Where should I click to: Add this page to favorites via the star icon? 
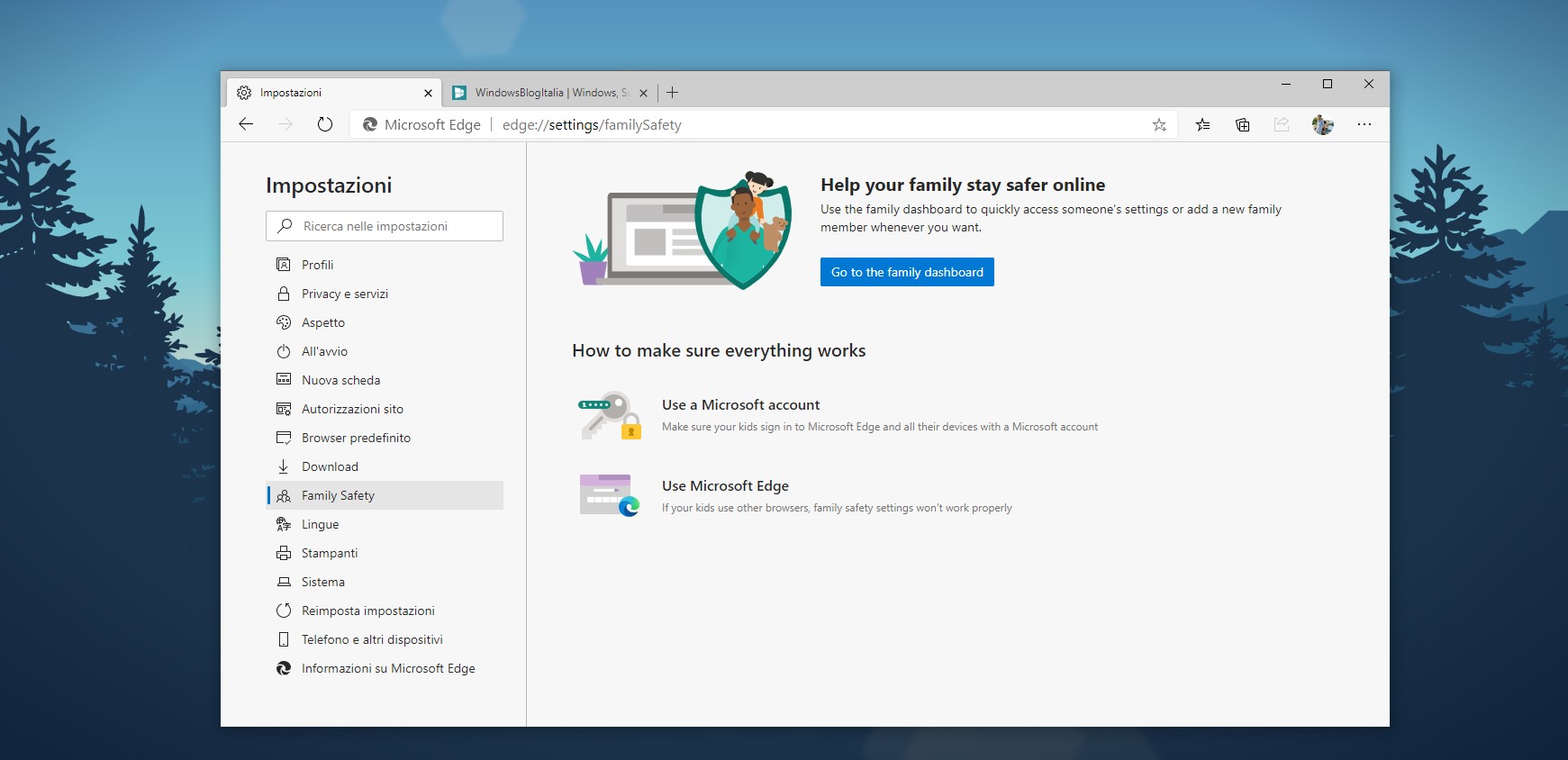point(1159,125)
